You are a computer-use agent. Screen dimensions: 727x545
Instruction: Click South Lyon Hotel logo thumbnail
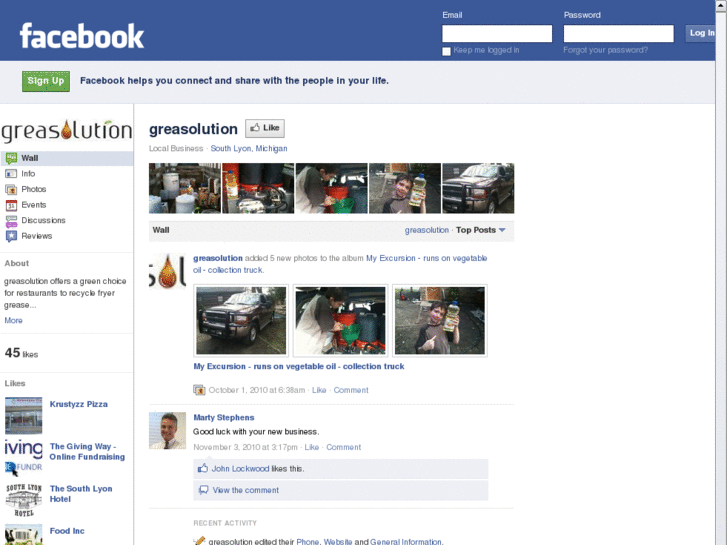(24, 500)
